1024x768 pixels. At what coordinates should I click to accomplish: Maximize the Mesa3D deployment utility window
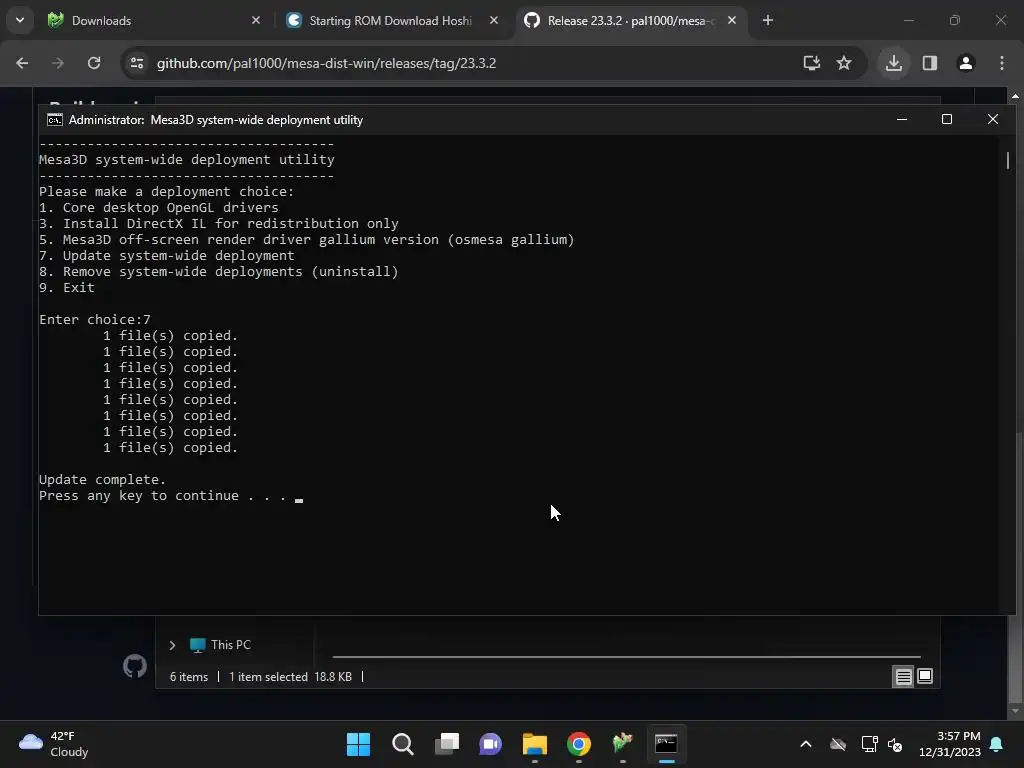(947, 119)
